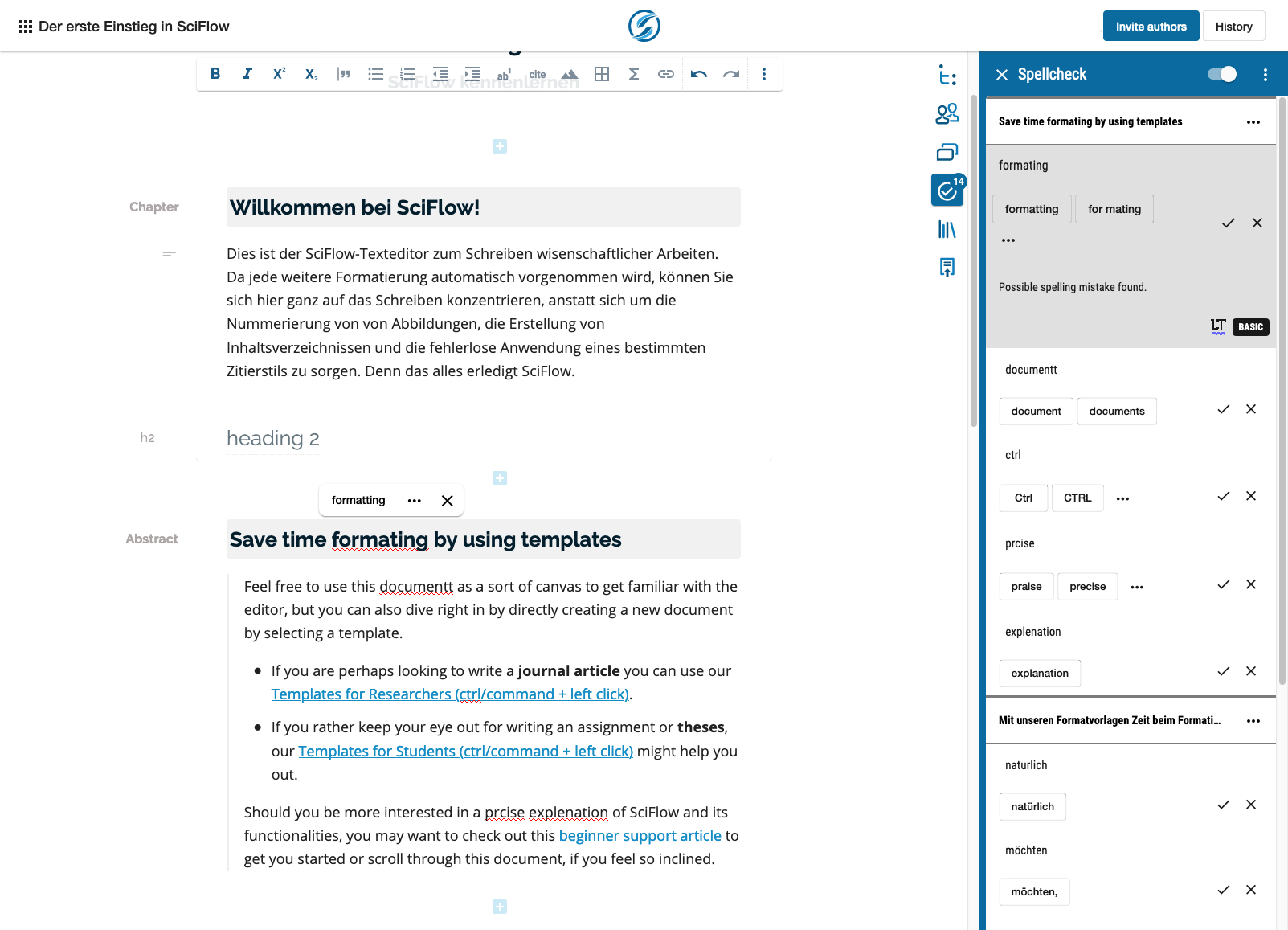
Task: Open the app grid menu top left
Action: [25, 26]
